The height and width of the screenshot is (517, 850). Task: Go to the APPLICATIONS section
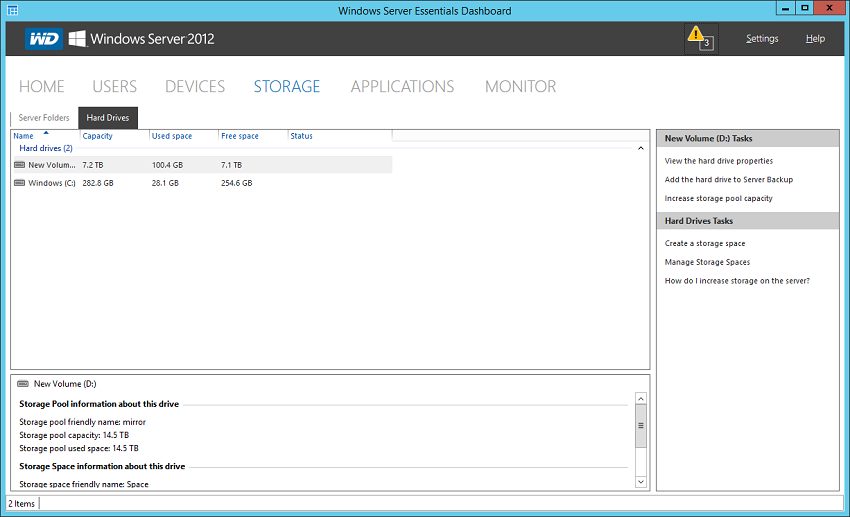click(x=402, y=86)
